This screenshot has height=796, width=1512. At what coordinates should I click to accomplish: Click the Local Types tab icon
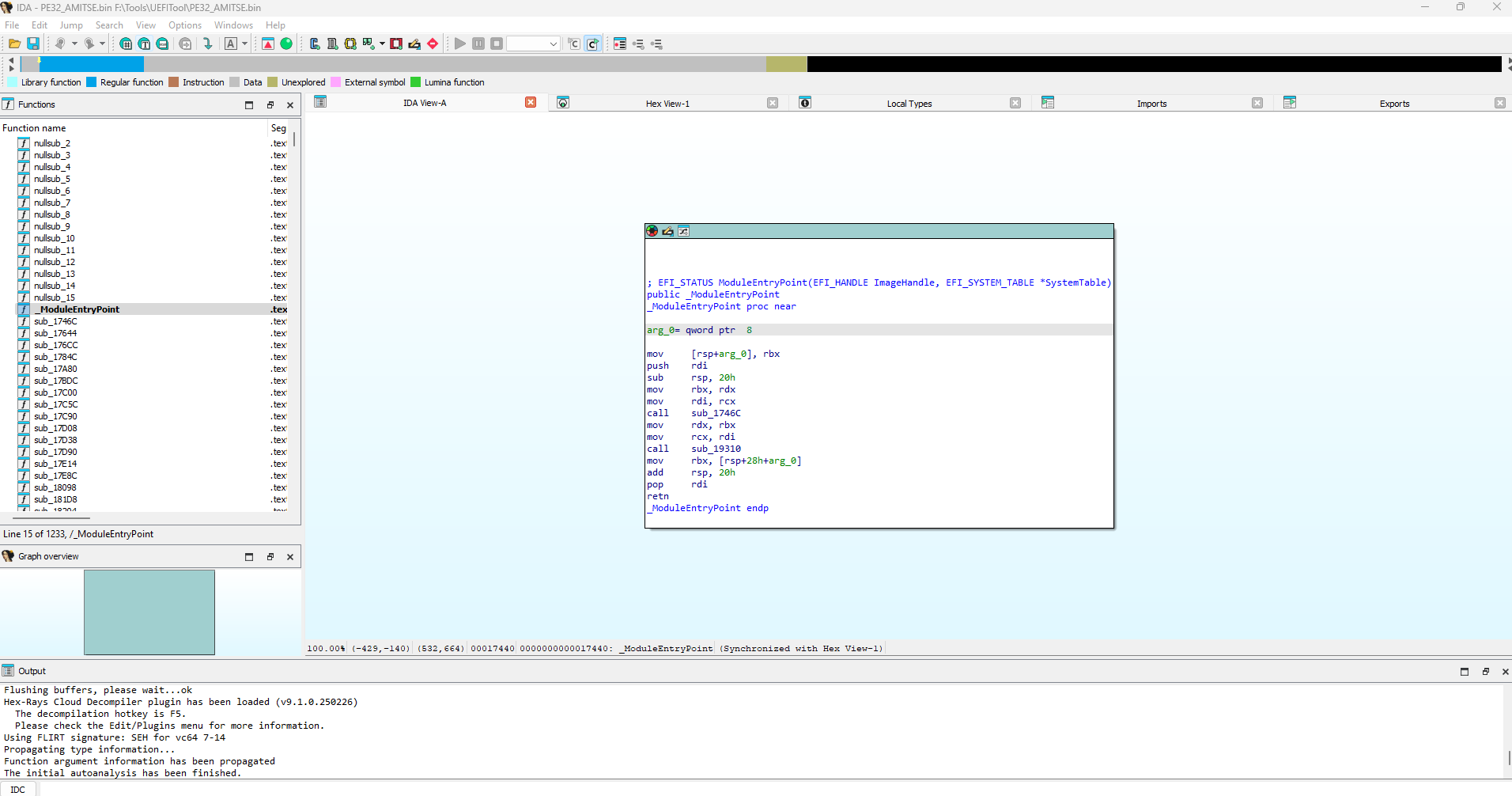(x=805, y=103)
